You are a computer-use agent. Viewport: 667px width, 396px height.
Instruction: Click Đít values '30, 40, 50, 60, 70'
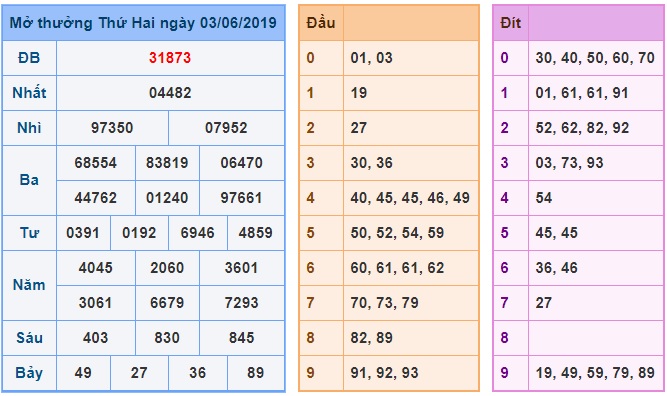tap(595, 58)
